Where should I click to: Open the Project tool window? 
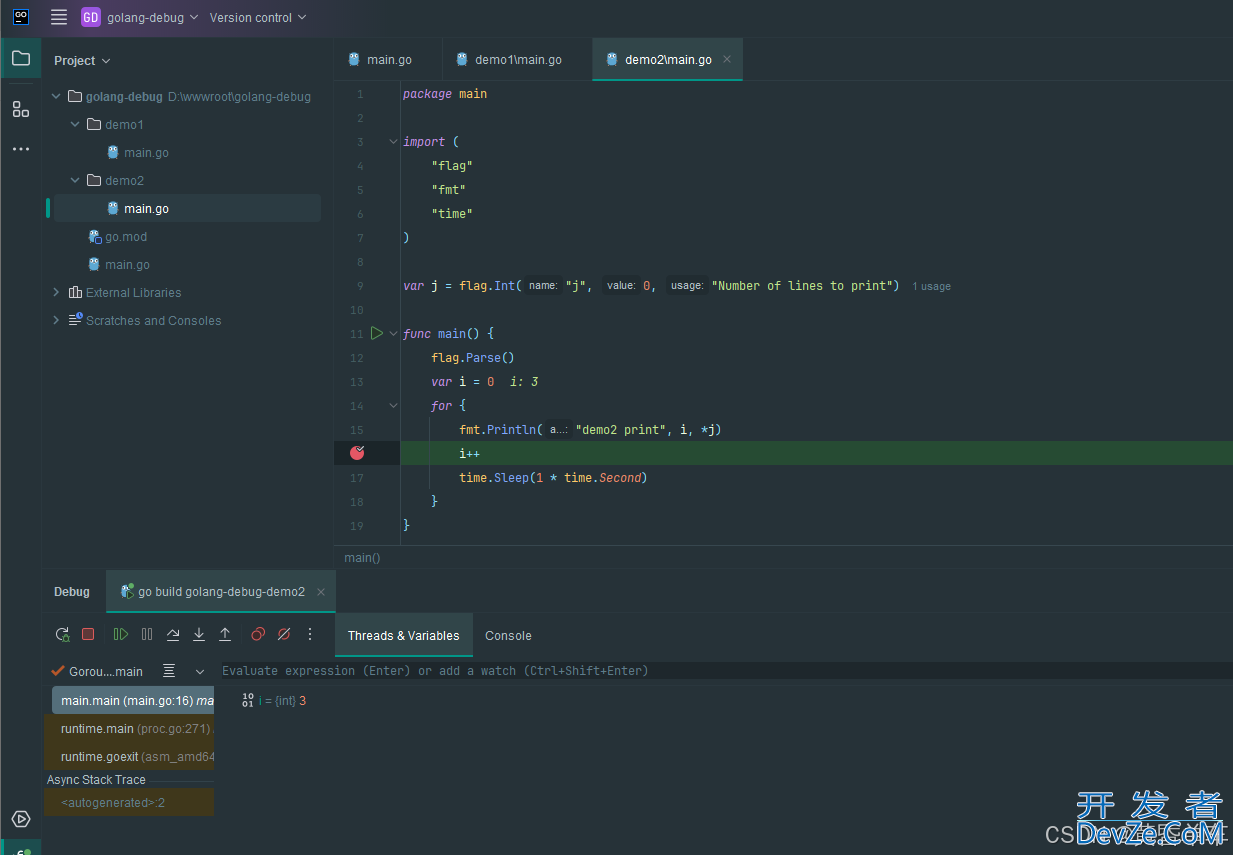21,59
